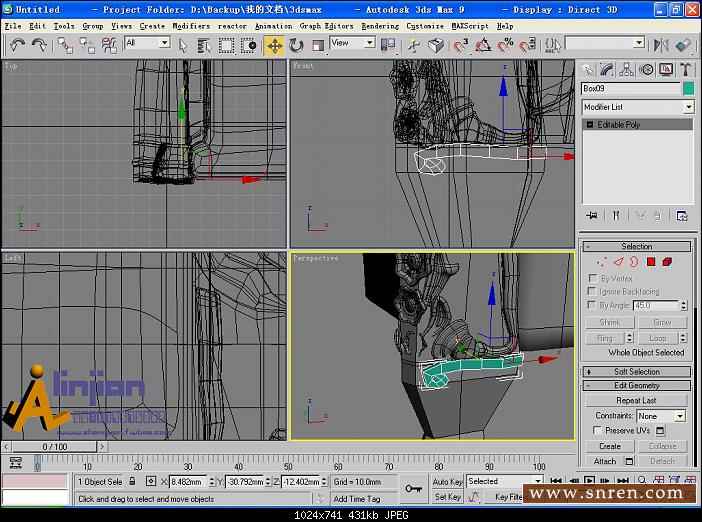Switch to Vertex sub-object selection level
Image resolution: width=702 pixels, height=522 pixels.
(x=602, y=262)
